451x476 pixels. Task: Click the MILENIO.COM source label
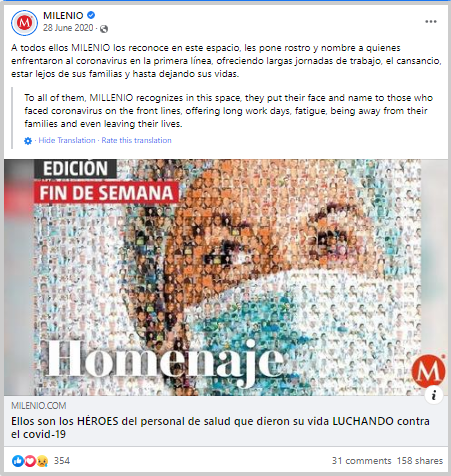(39, 406)
